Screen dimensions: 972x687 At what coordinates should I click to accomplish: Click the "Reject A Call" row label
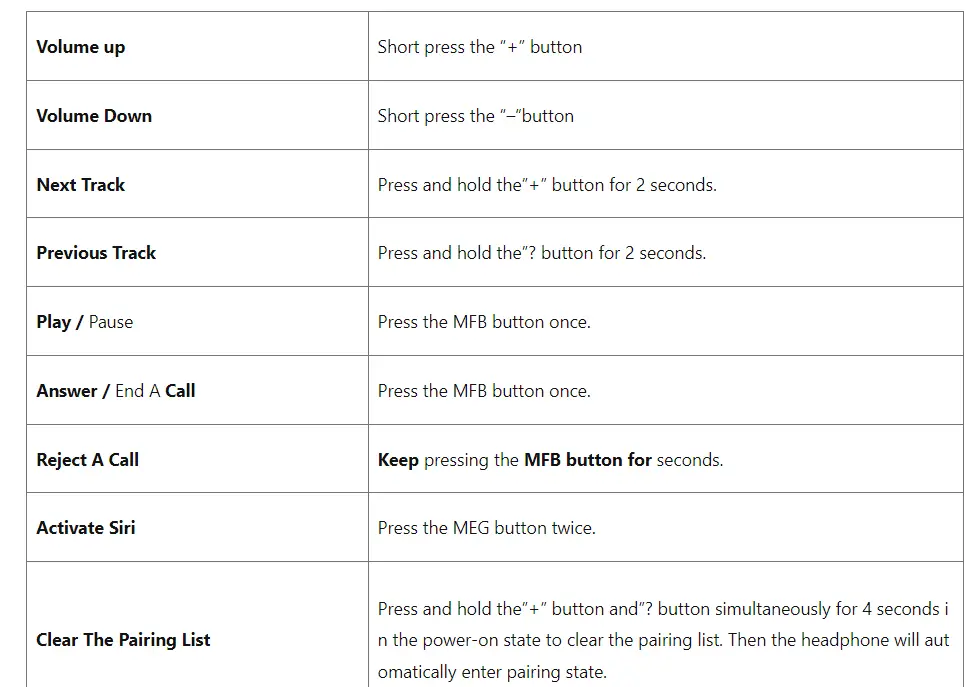coord(87,460)
